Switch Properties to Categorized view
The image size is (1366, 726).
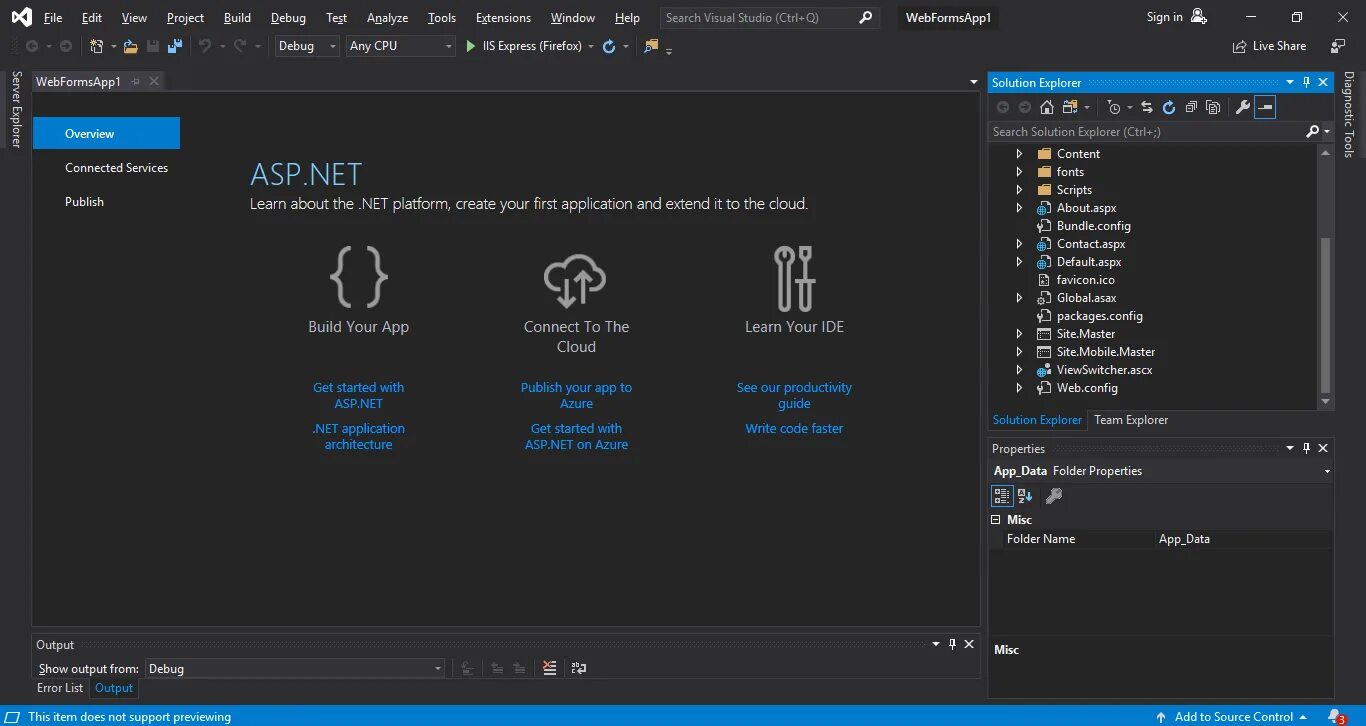[x=1001, y=495]
